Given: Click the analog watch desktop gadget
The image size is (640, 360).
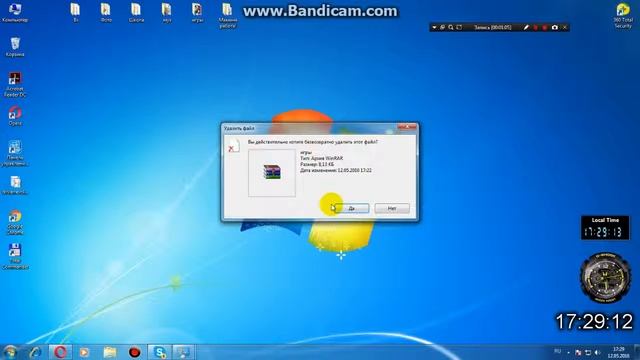Looking at the screenshot, I should click(605, 278).
